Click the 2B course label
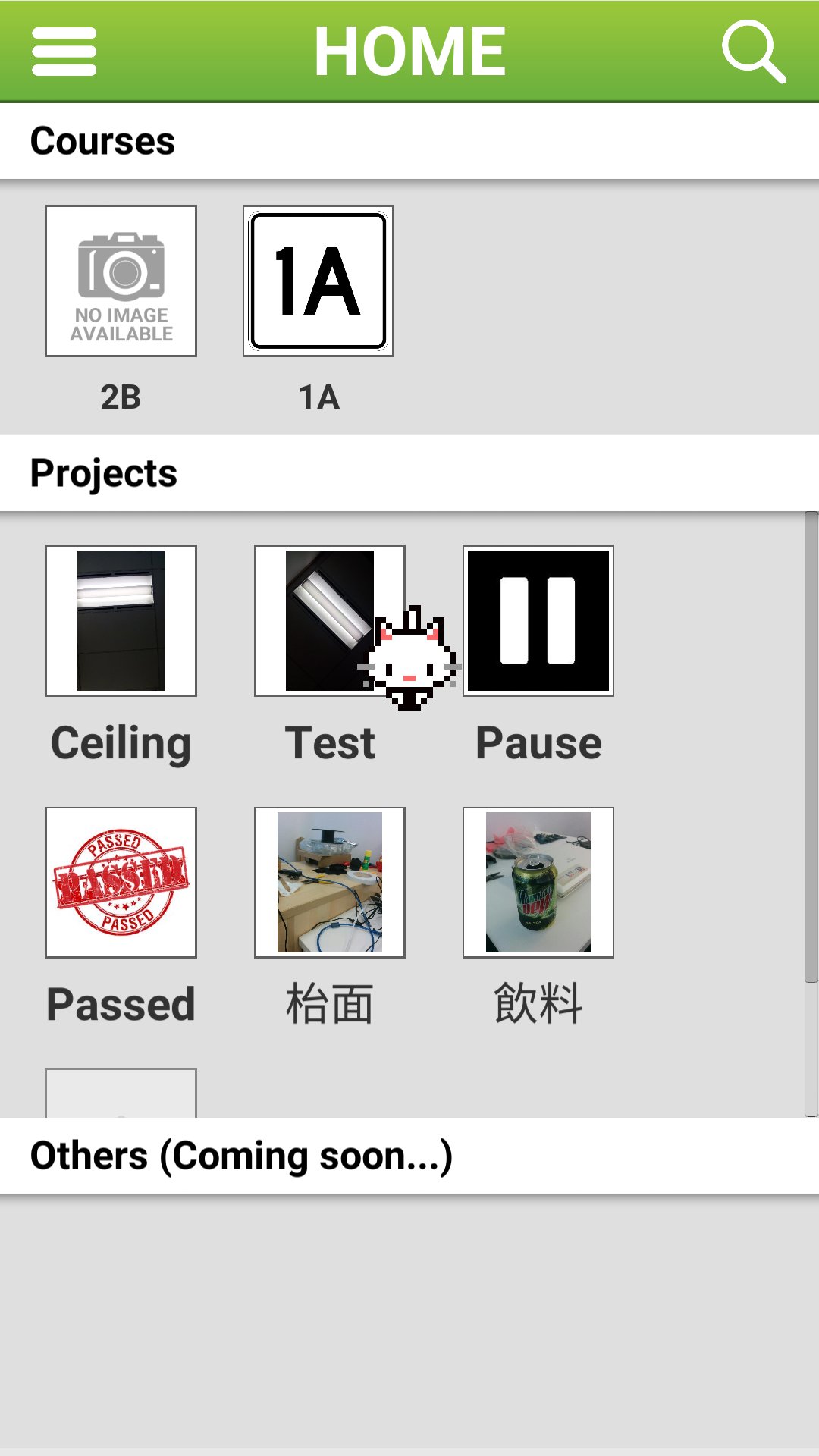This screenshot has width=819, height=1456. [121, 397]
